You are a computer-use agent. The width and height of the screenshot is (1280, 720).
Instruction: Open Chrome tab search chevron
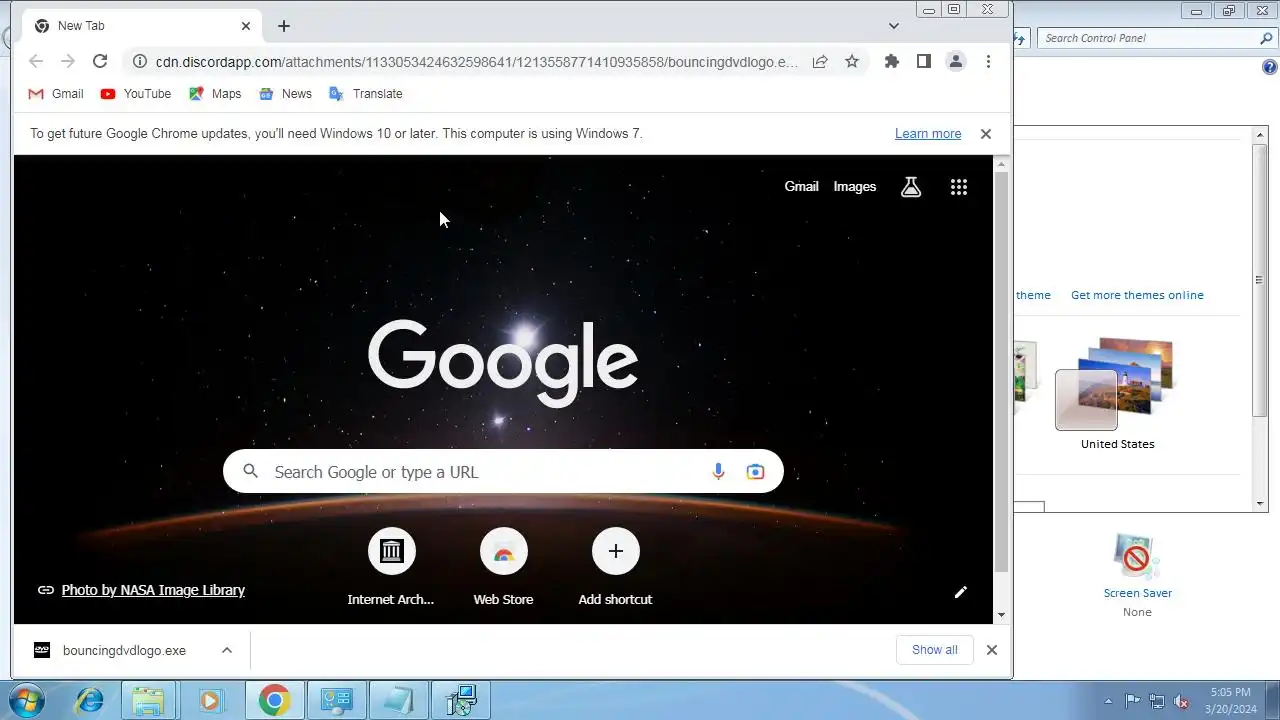pyautogui.click(x=894, y=26)
